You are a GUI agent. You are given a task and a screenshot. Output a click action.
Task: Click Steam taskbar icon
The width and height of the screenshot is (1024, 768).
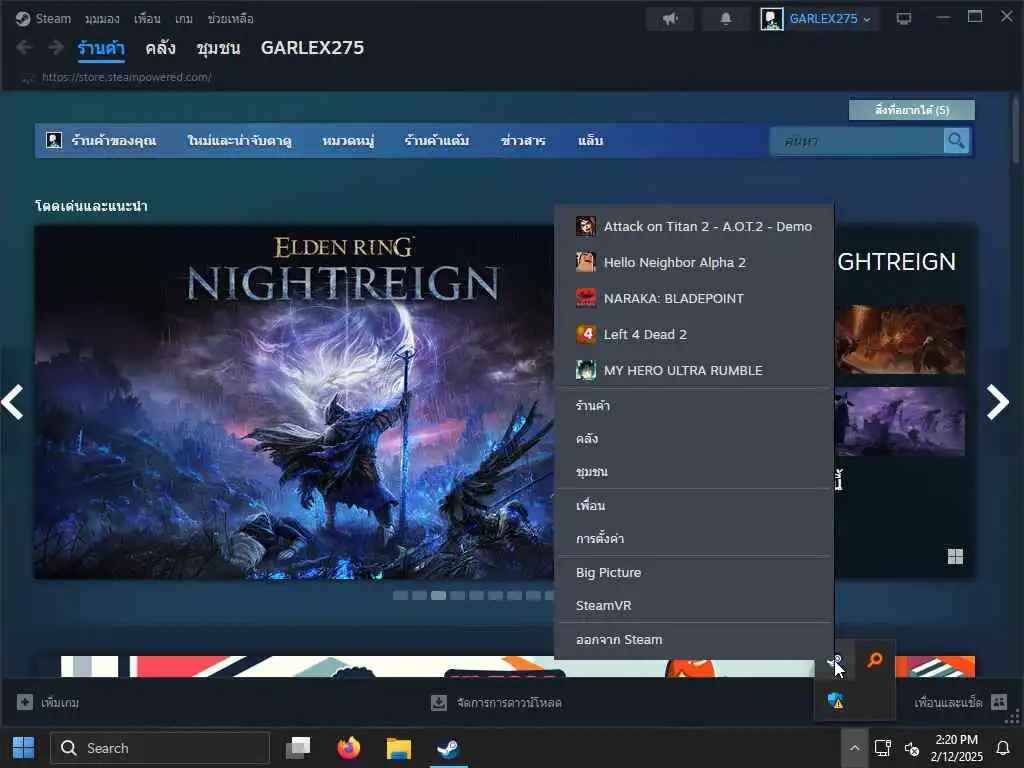(448, 748)
